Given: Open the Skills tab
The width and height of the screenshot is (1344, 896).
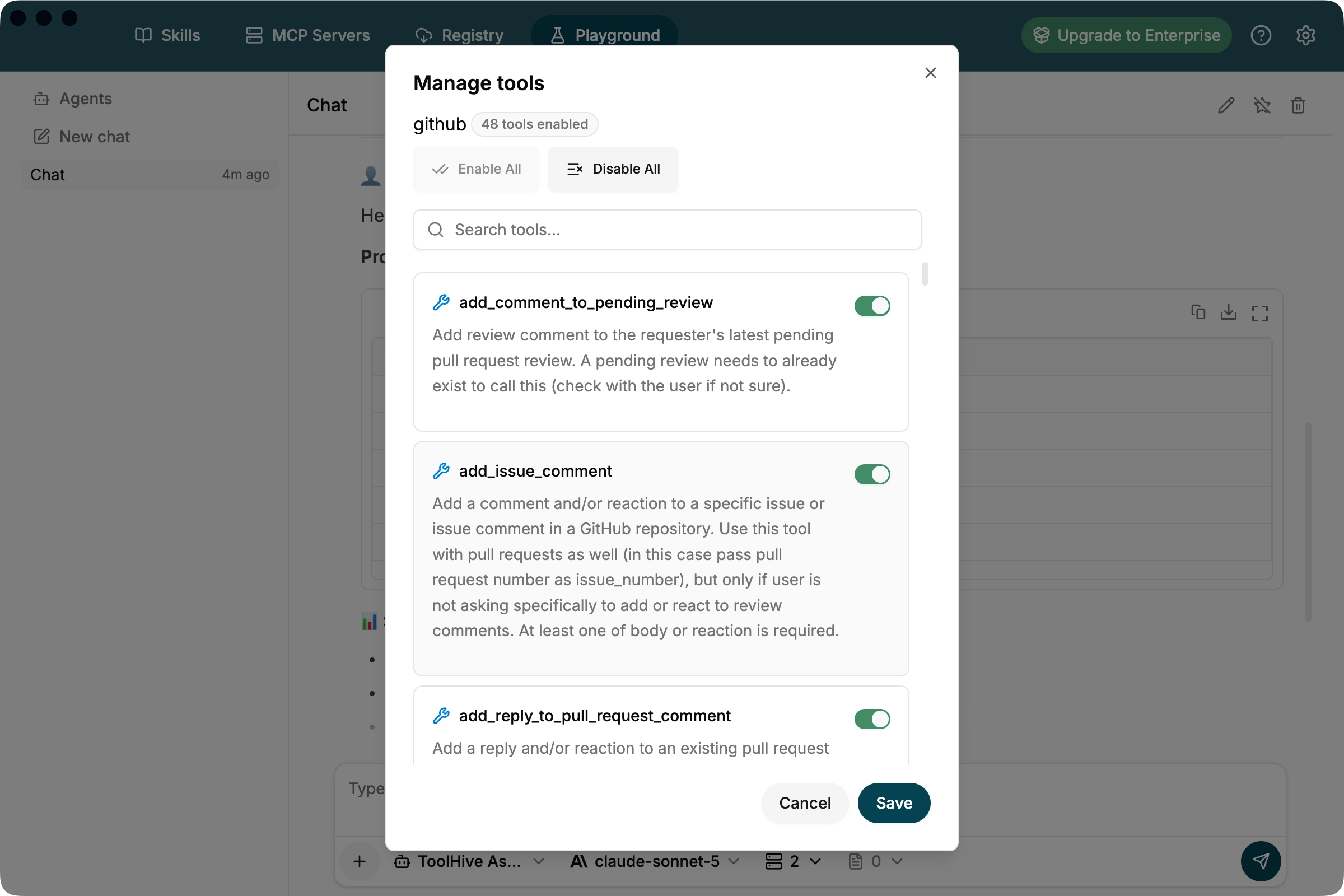Looking at the screenshot, I should [167, 35].
